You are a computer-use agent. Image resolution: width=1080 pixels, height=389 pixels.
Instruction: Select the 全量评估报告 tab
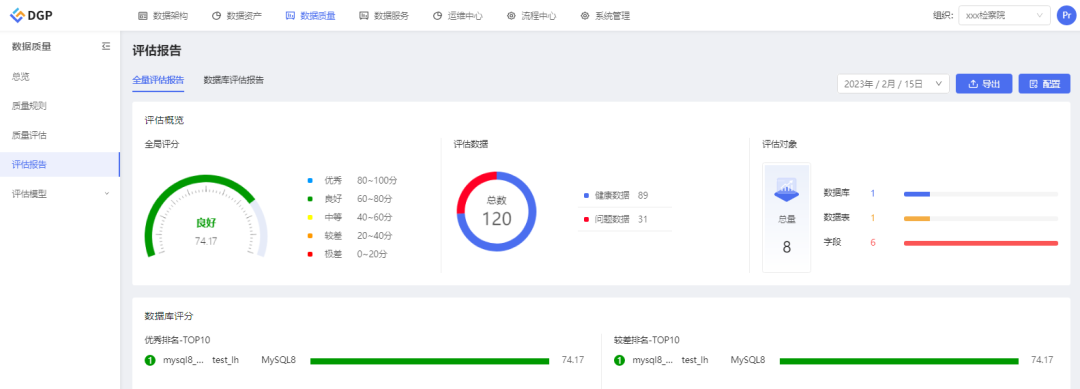pos(158,80)
